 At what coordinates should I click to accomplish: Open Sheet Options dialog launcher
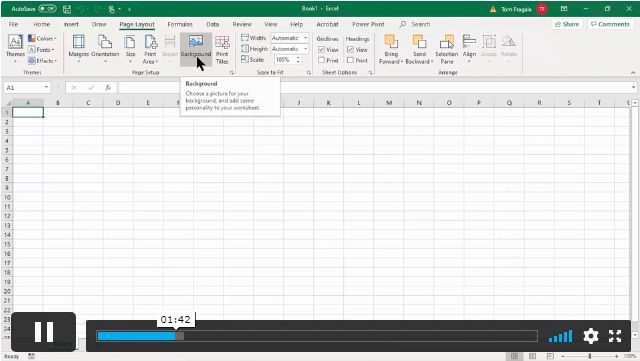370,73
